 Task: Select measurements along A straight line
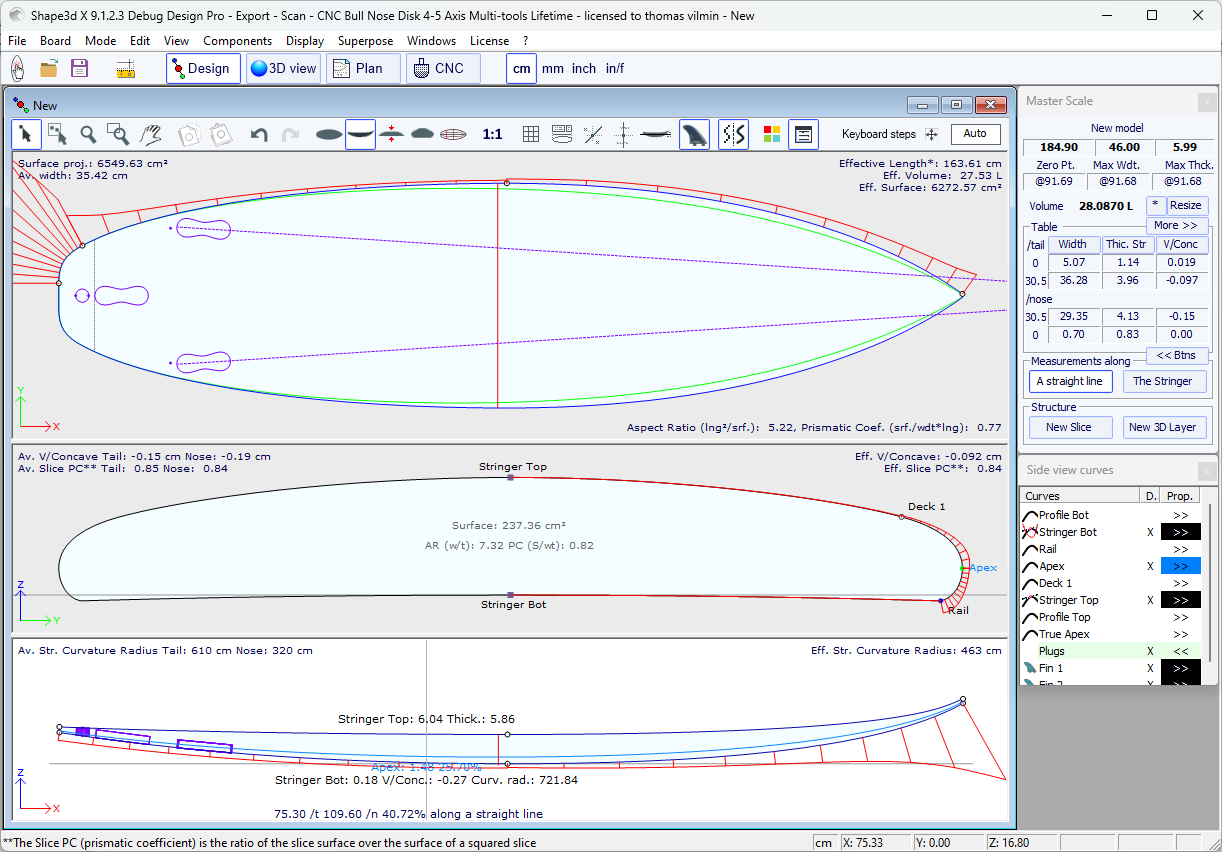pos(1069,381)
